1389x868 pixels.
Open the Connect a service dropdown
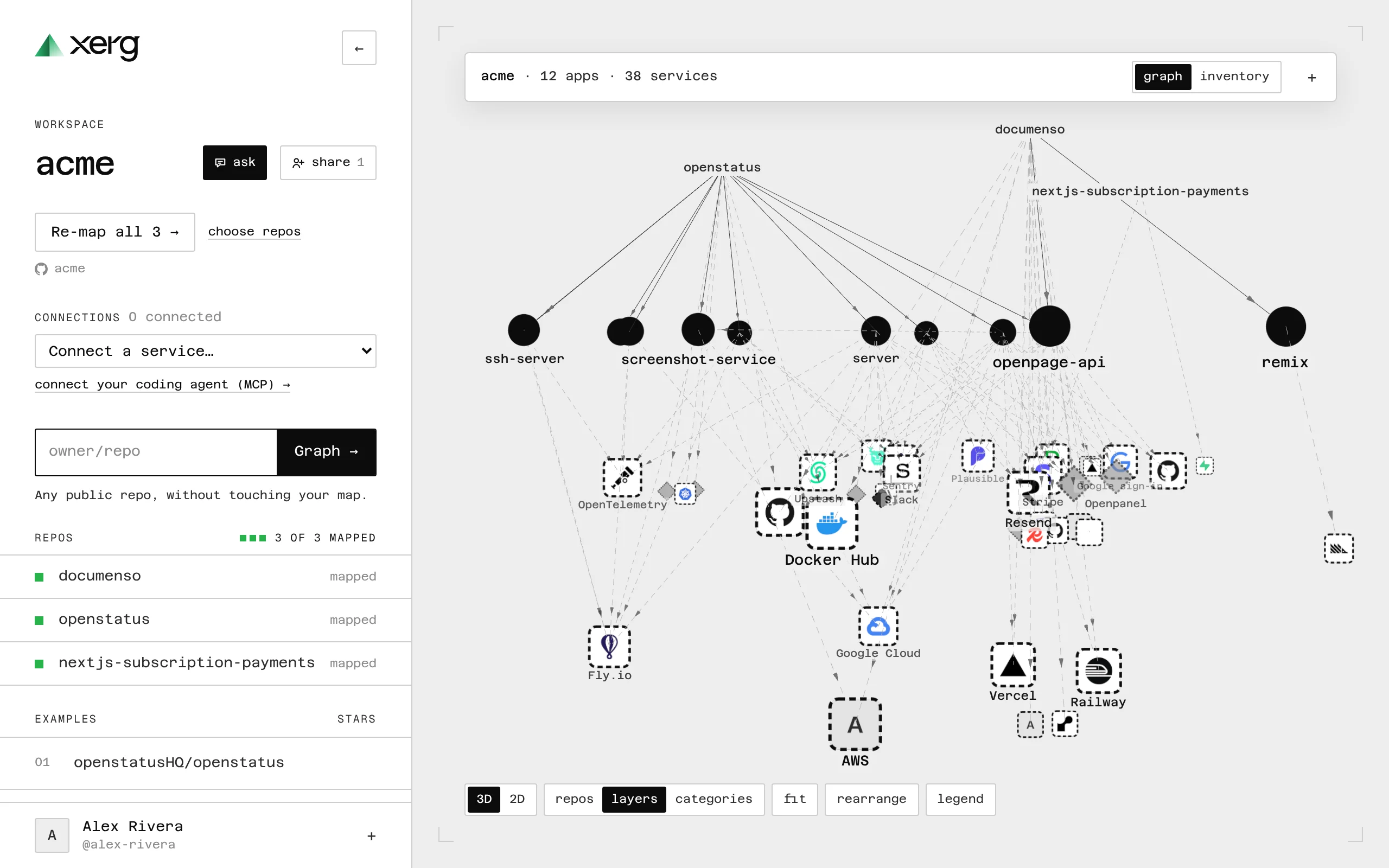coord(206,351)
